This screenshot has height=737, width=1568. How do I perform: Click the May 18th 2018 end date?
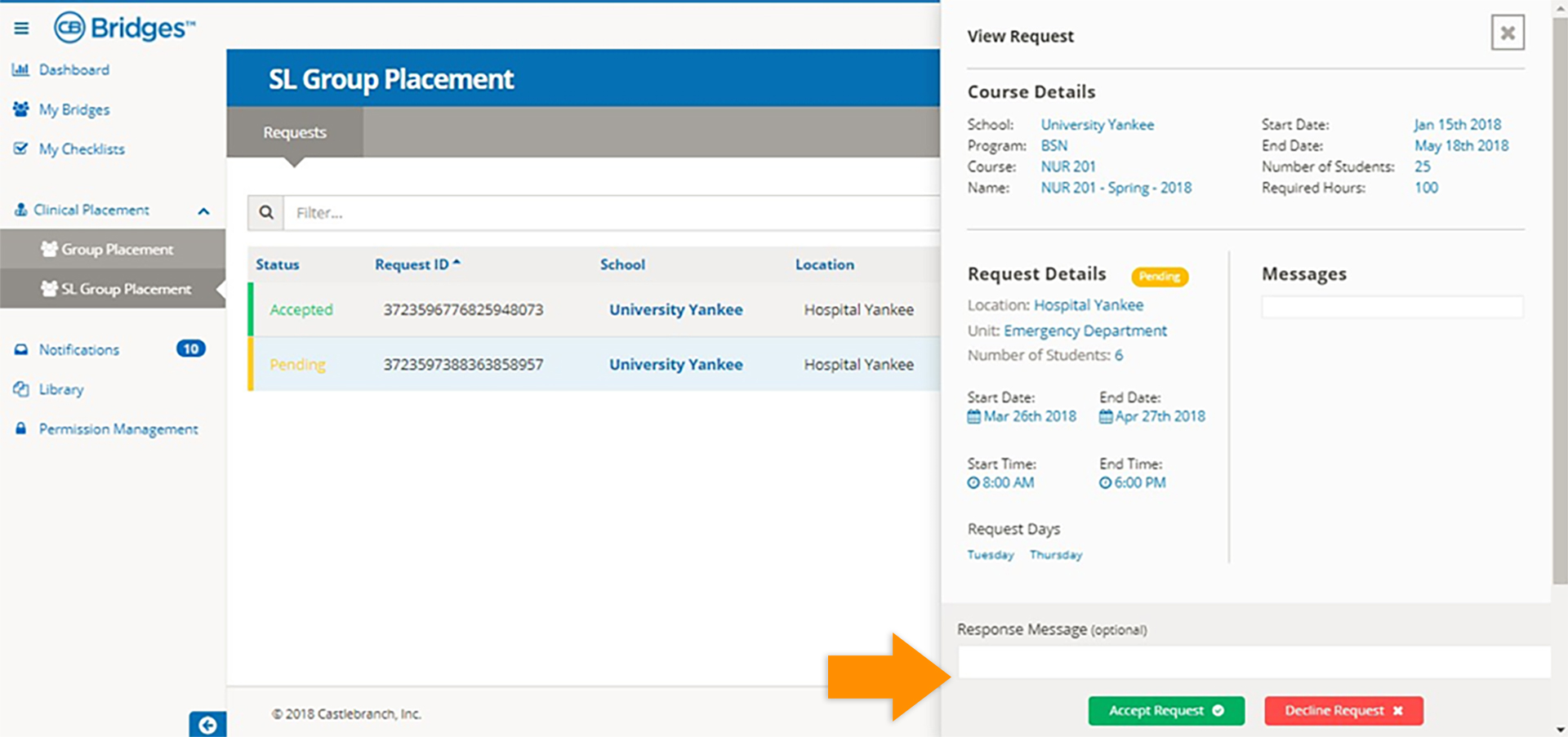coord(1462,146)
